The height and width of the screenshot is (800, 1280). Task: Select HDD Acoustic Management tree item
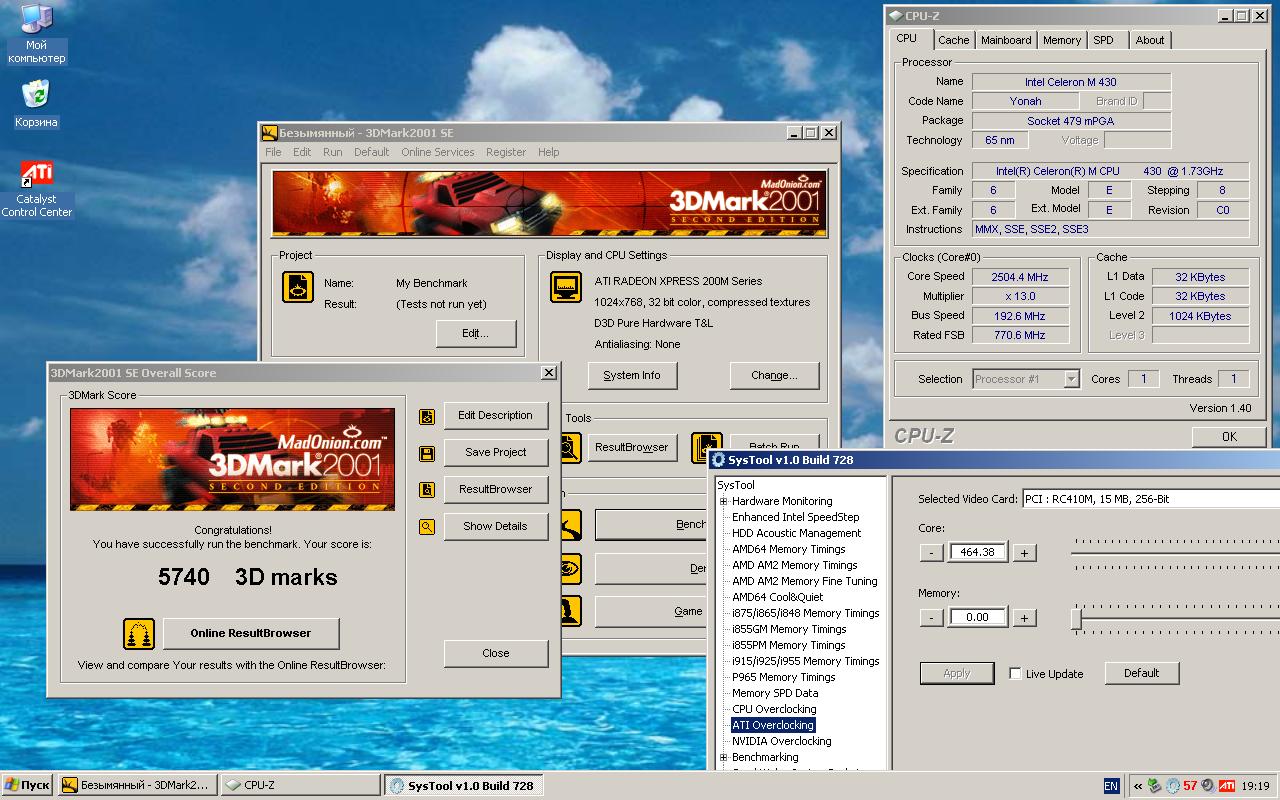[796, 534]
